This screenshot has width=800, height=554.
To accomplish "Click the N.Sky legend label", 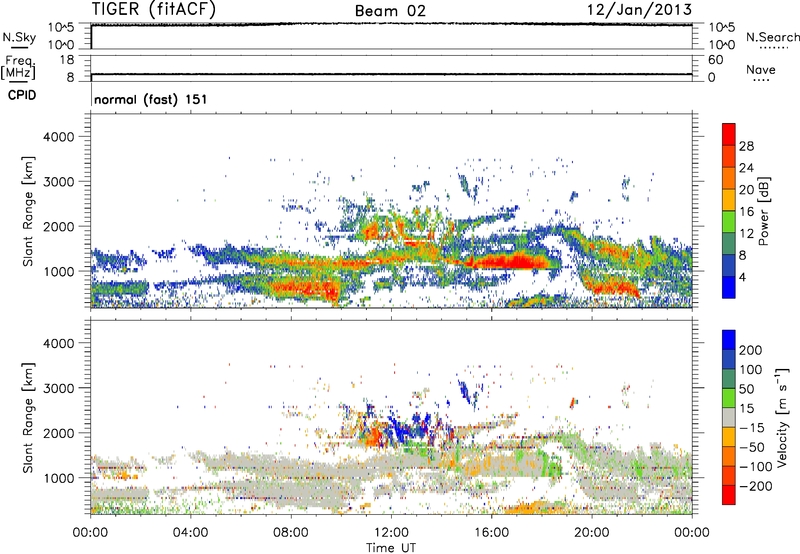I will (19, 37).
